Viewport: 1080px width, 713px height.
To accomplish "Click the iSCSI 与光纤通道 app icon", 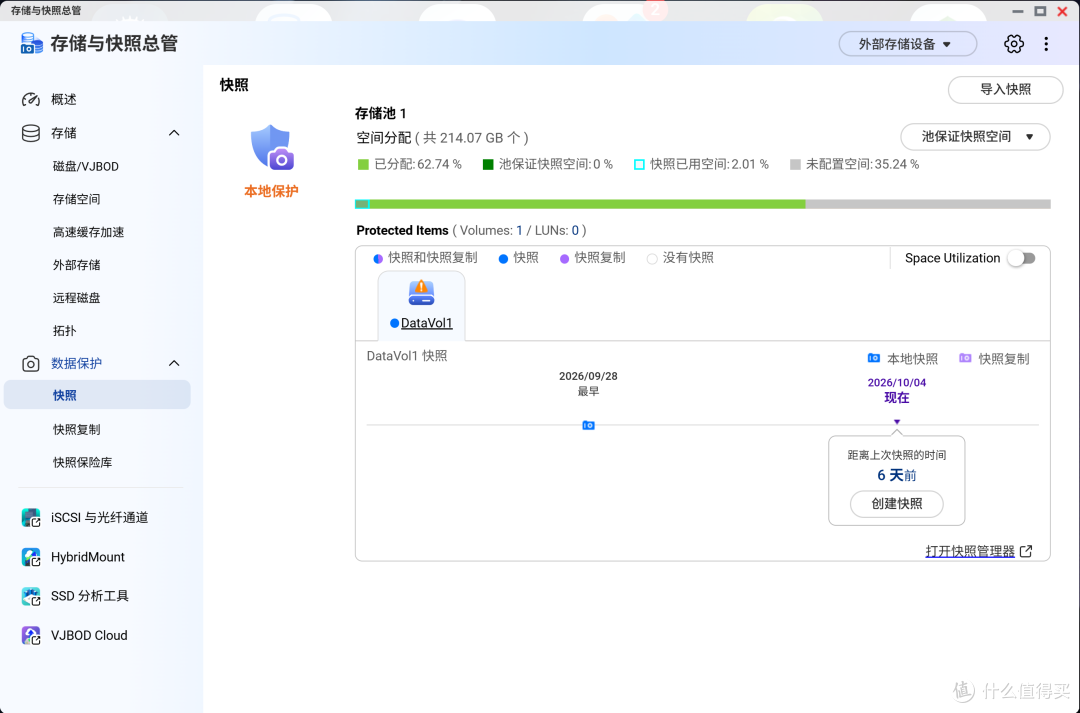I will [x=31, y=517].
